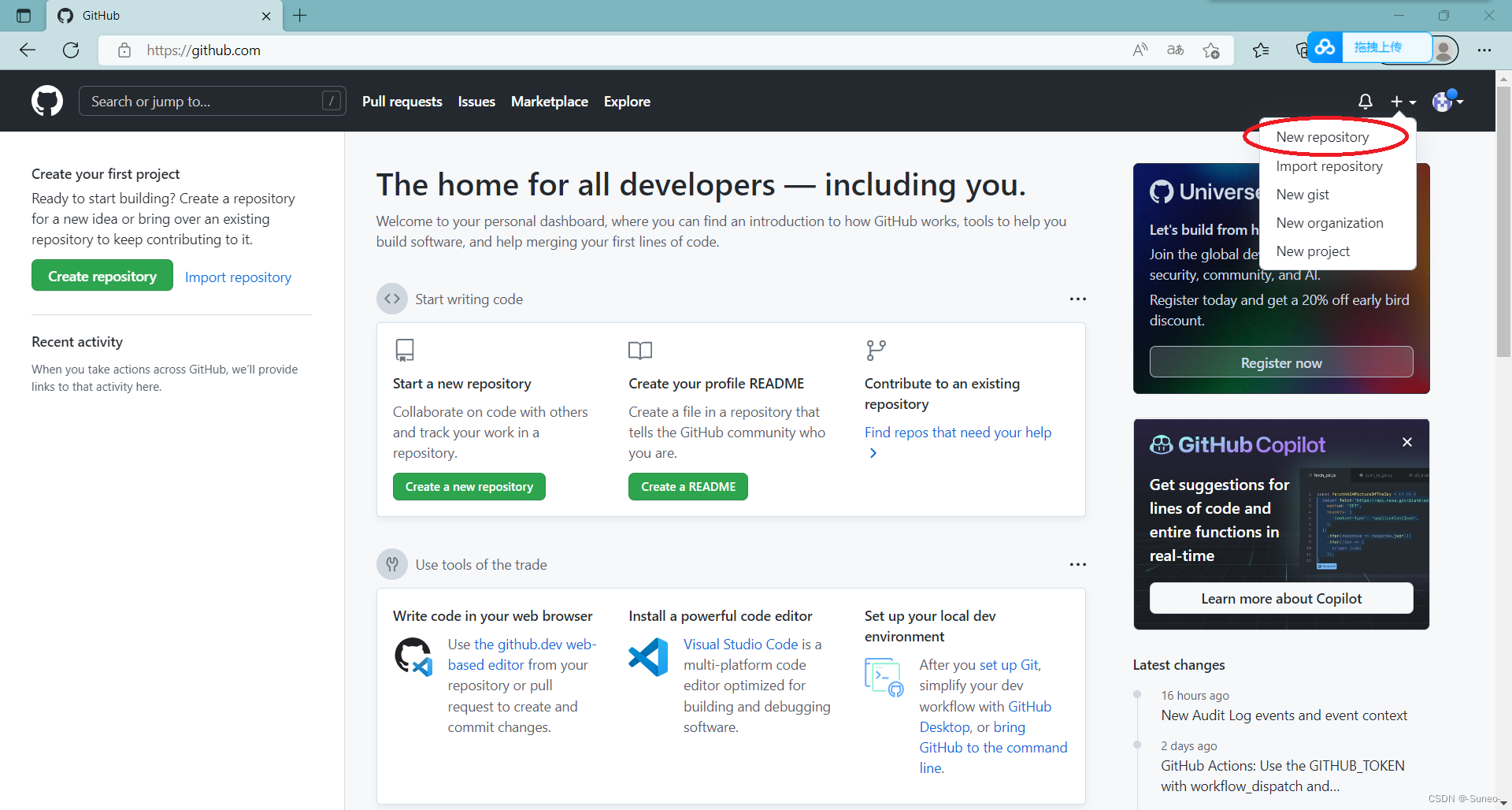Open the set up Git link

point(1009,665)
